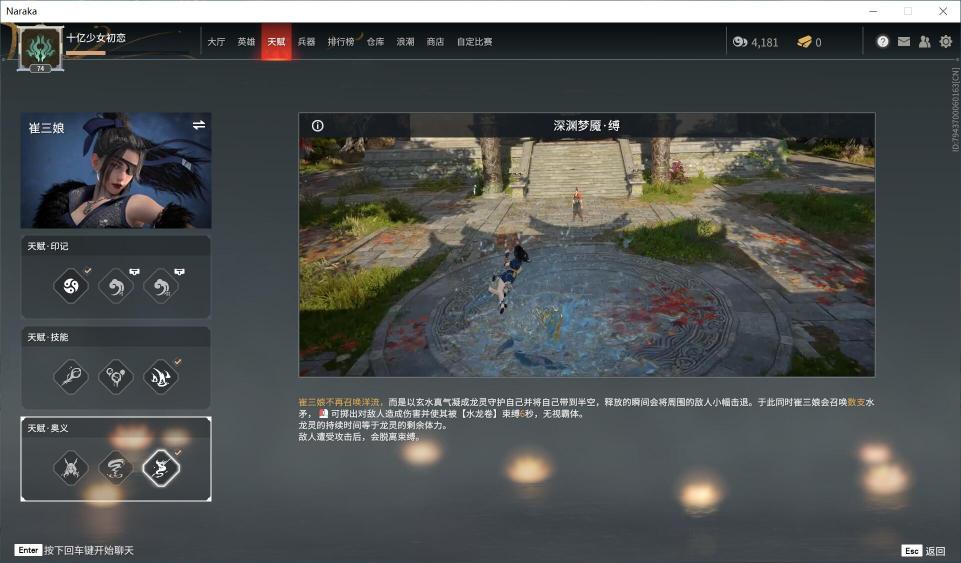Click the 崔三娘 hero portrait
The height and width of the screenshot is (563, 961).
(x=116, y=170)
